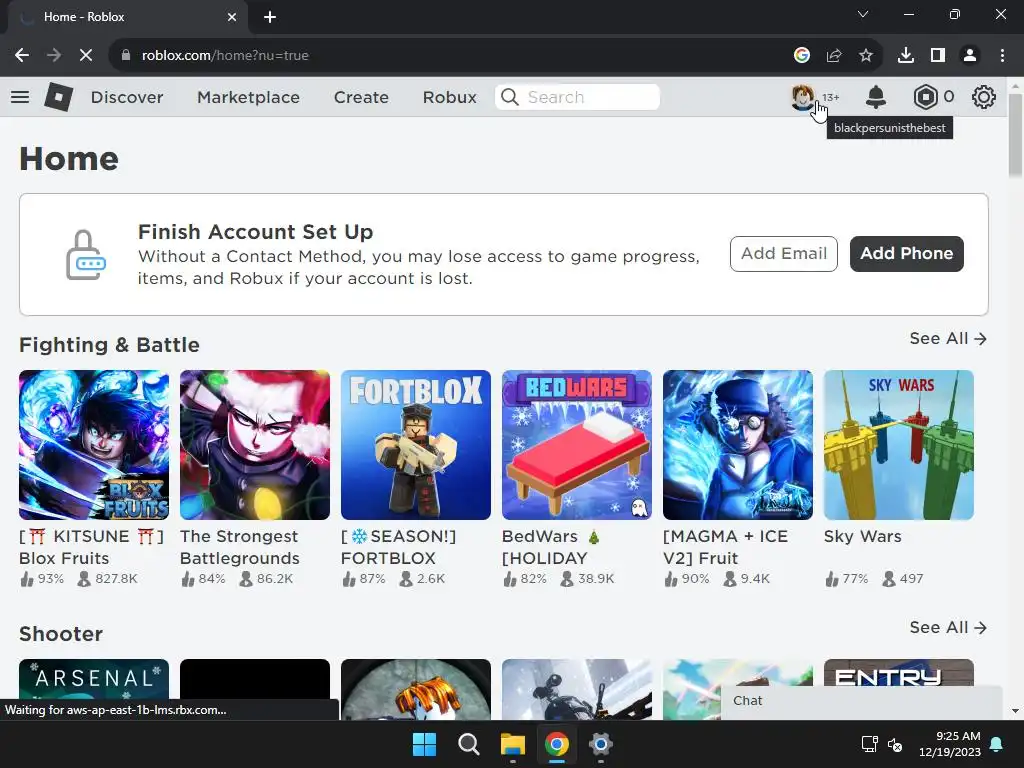Viewport: 1024px width, 768px height.
Task: Click the browser address bar URL
Action: tap(225, 56)
